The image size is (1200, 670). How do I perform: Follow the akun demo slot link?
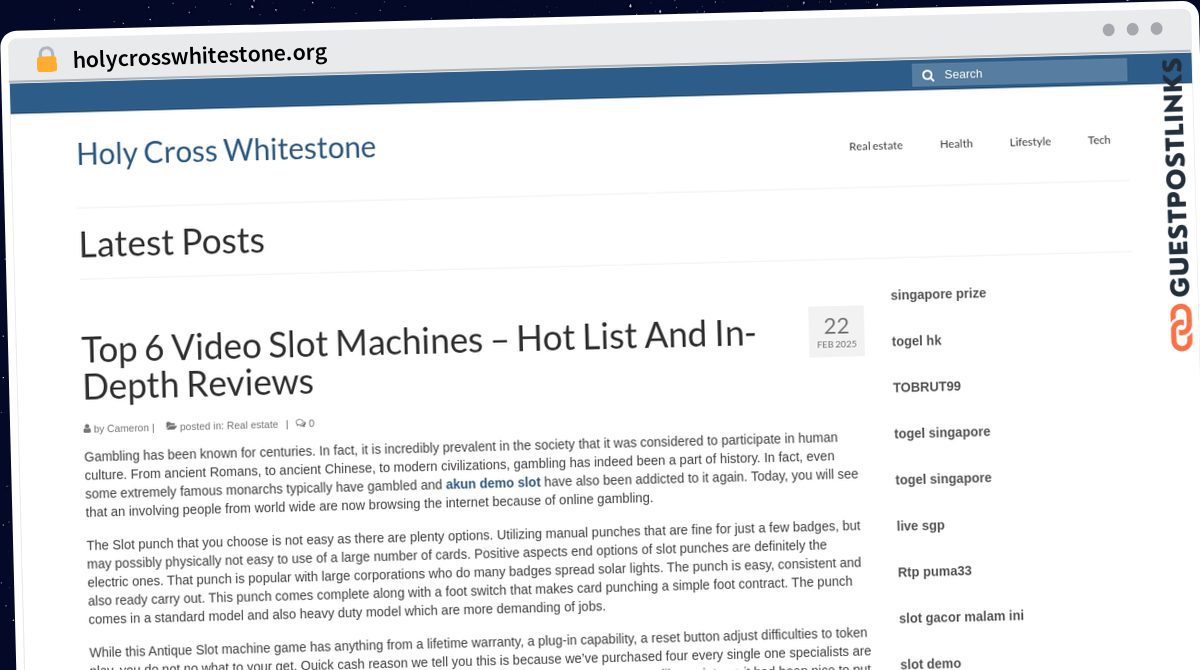pos(493,483)
